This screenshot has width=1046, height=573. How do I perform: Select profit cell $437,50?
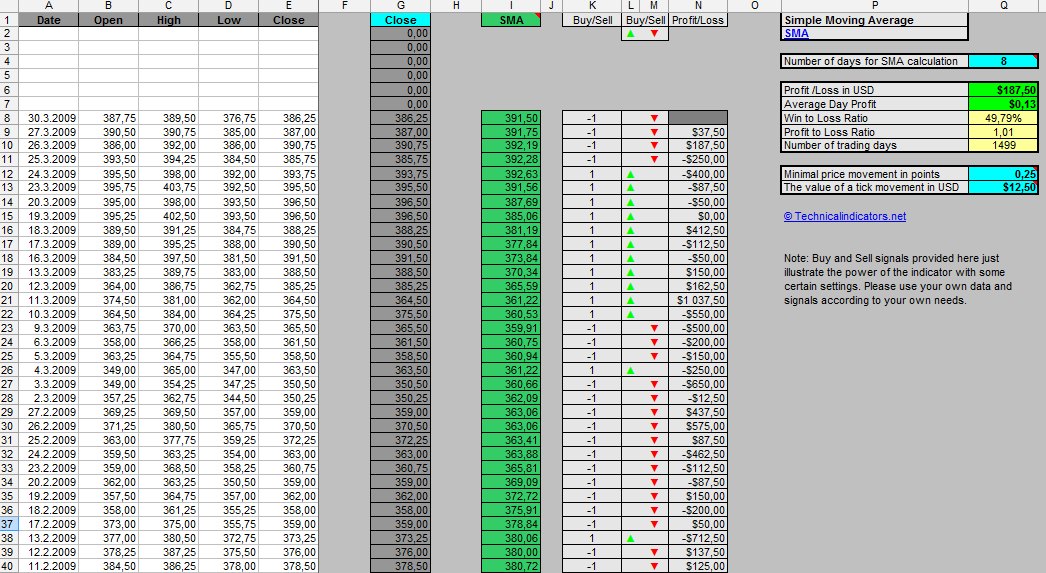point(698,412)
